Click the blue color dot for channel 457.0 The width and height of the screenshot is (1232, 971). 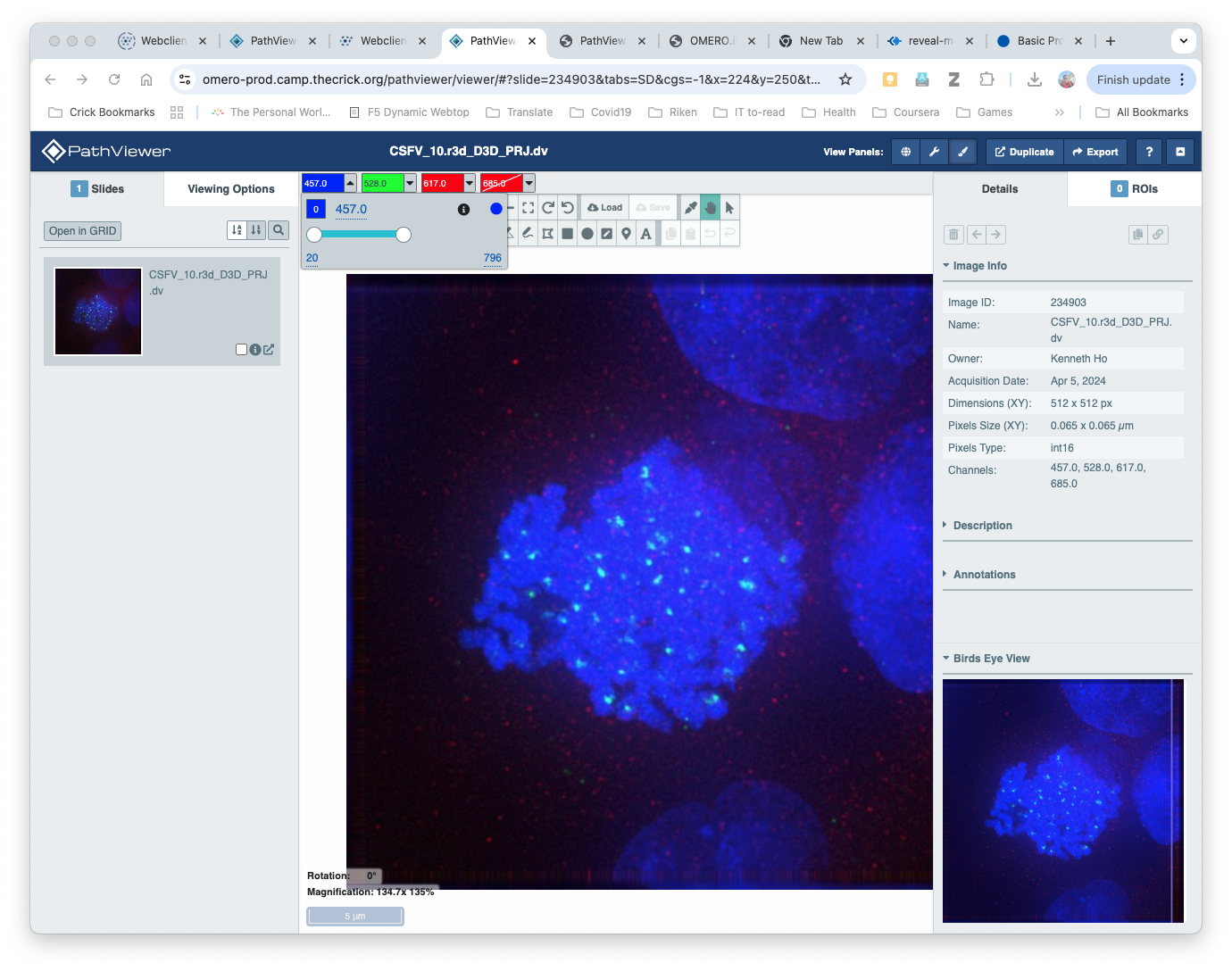tap(496, 209)
